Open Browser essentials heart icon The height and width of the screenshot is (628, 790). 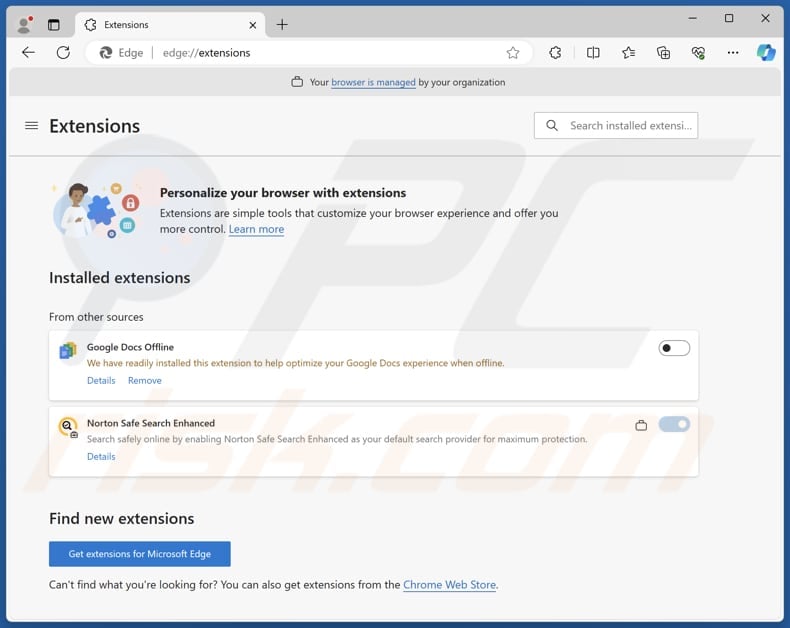[698, 52]
